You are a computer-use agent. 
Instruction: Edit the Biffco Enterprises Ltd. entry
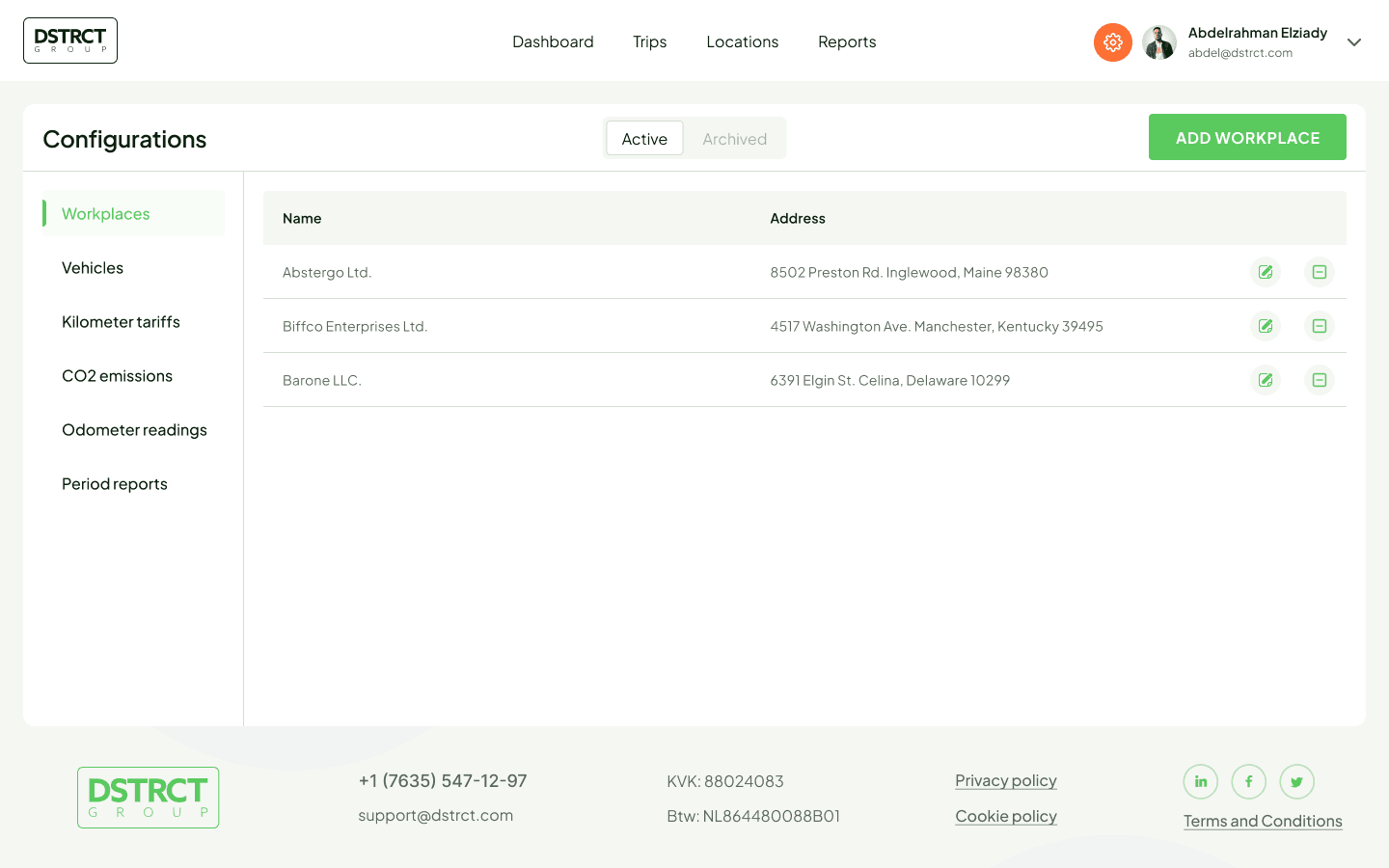pyautogui.click(x=1266, y=326)
